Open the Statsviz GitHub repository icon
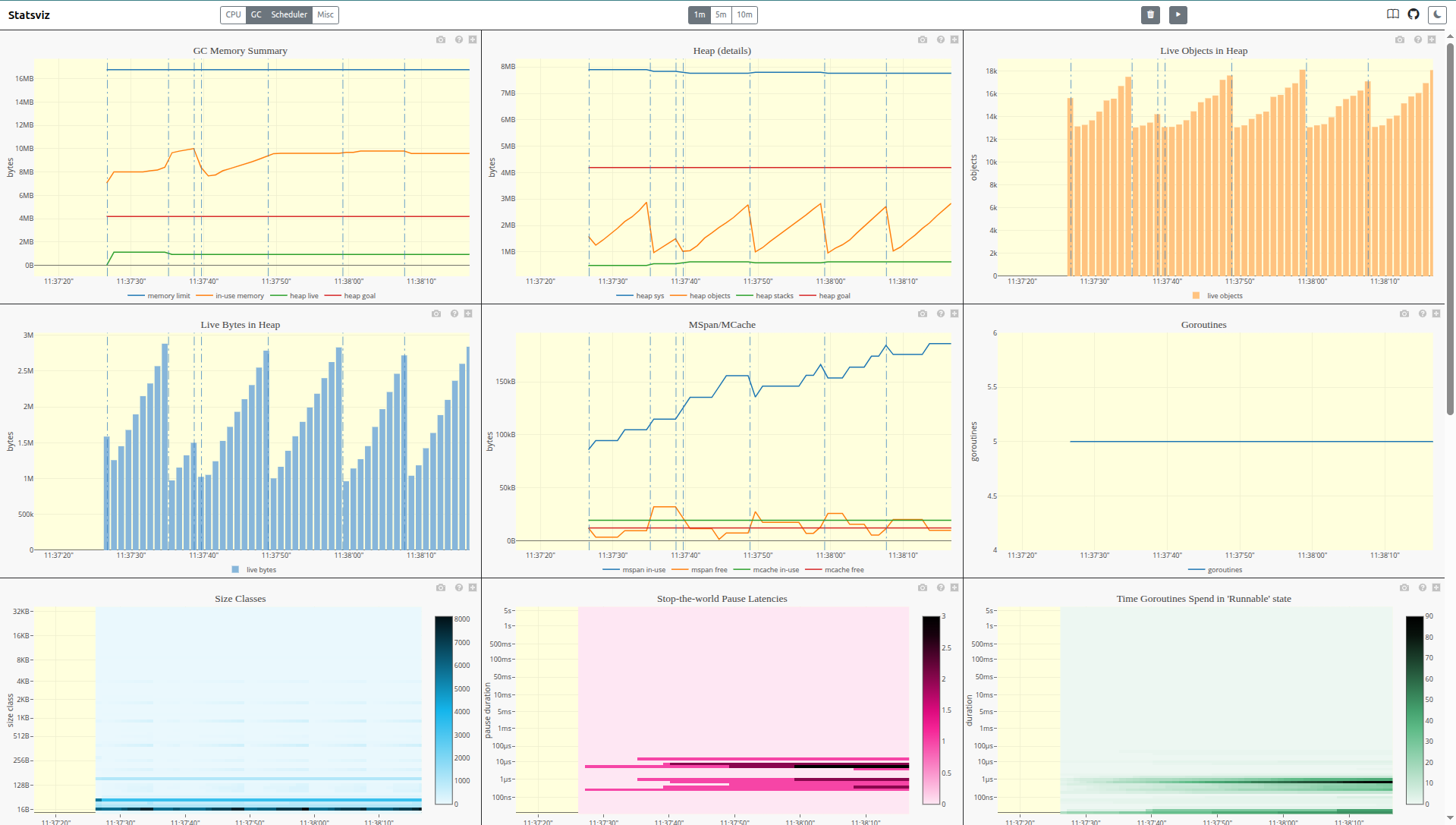The height and width of the screenshot is (825, 1456). (x=1414, y=14)
